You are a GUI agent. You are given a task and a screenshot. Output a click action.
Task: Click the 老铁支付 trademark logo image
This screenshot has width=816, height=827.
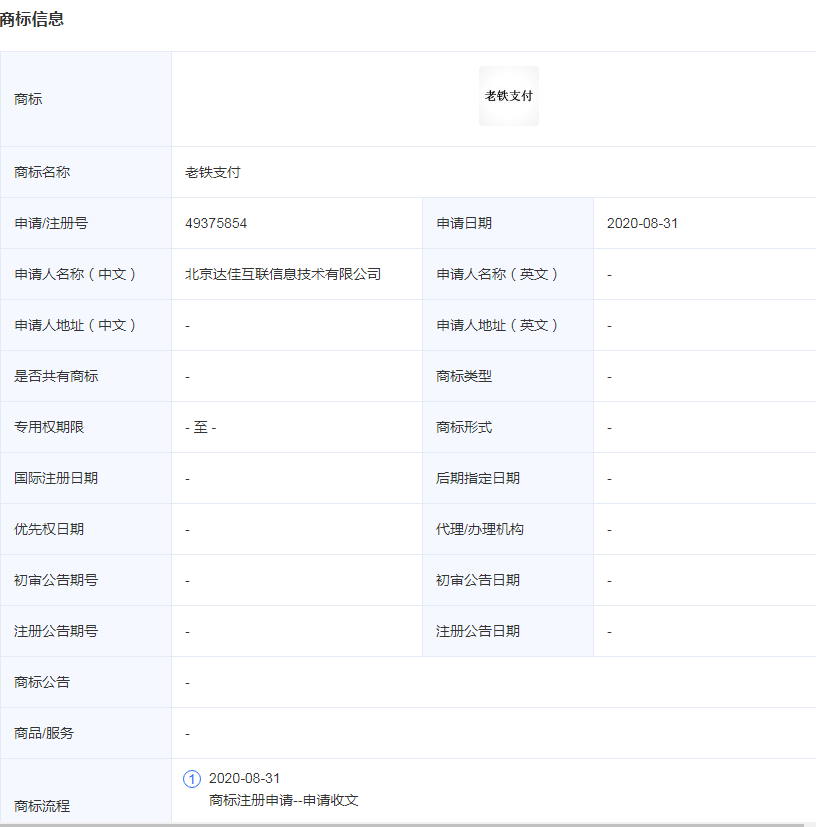(508, 95)
